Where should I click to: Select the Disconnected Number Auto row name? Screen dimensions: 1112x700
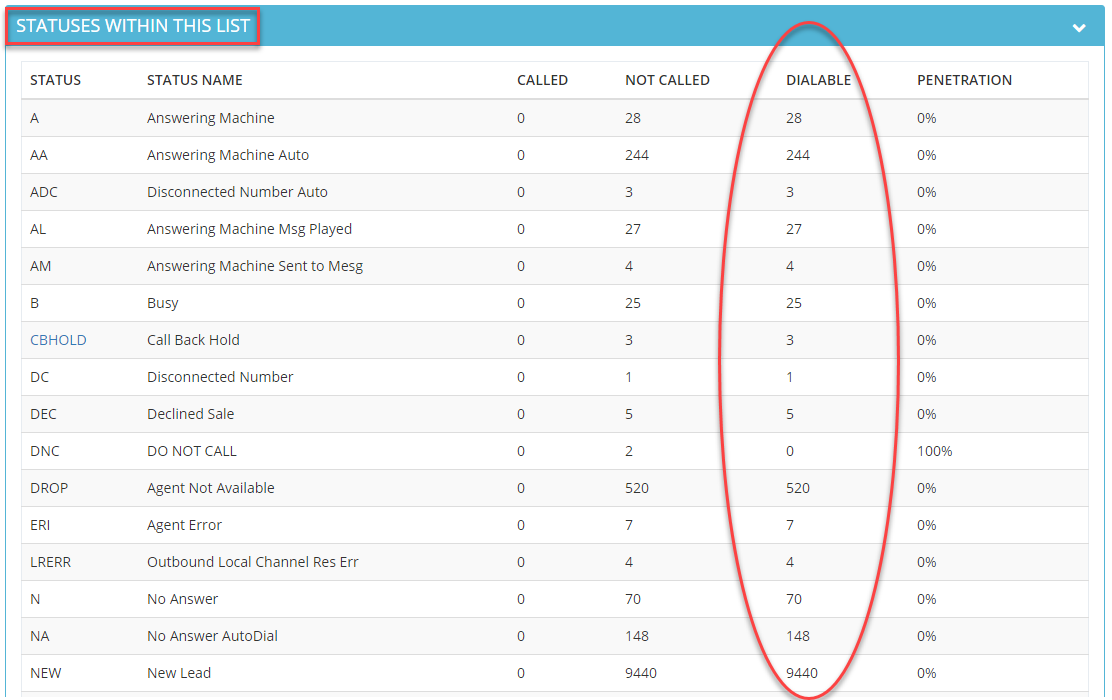[x=237, y=191]
